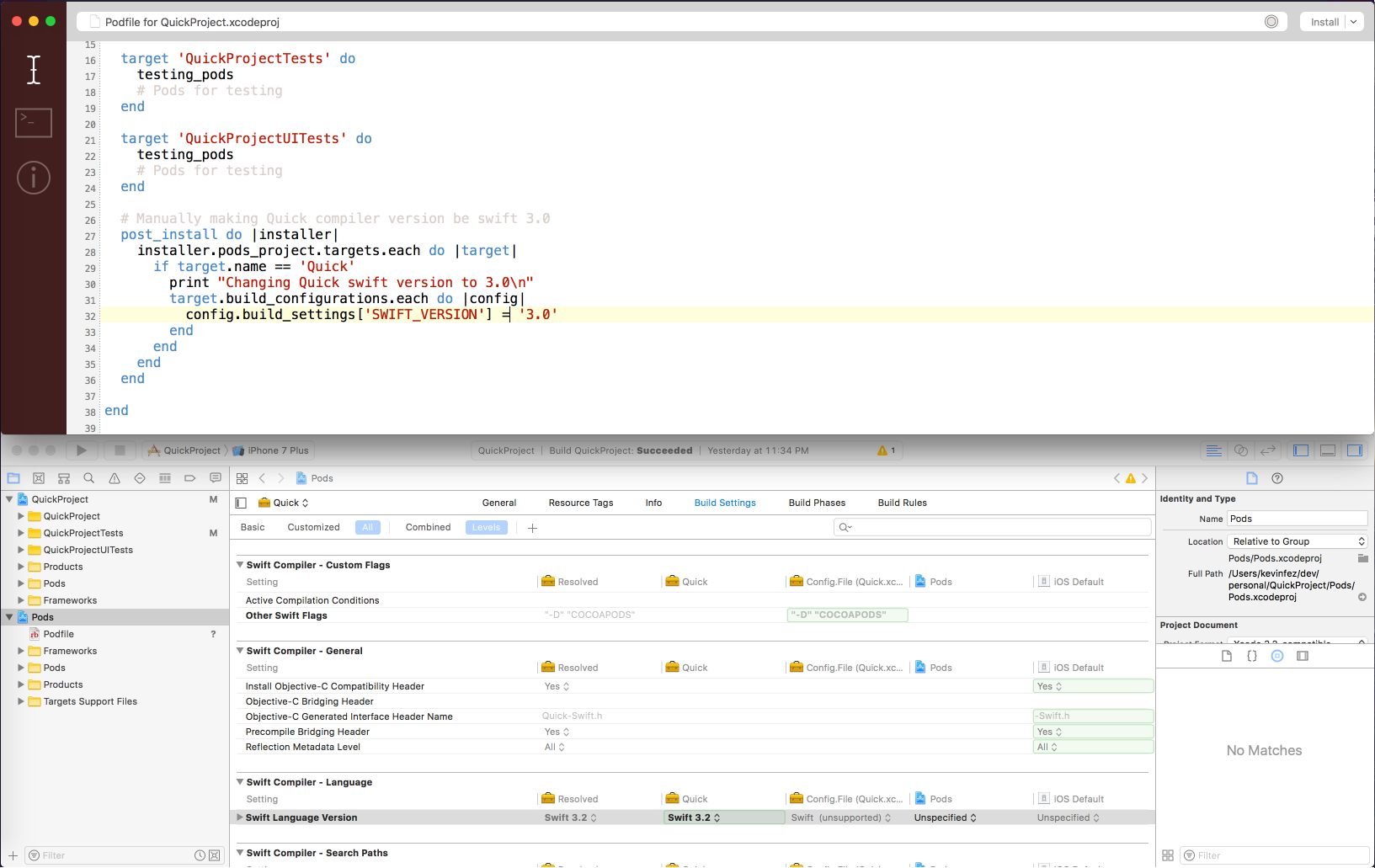Select the Basic settings filter

(253, 527)
